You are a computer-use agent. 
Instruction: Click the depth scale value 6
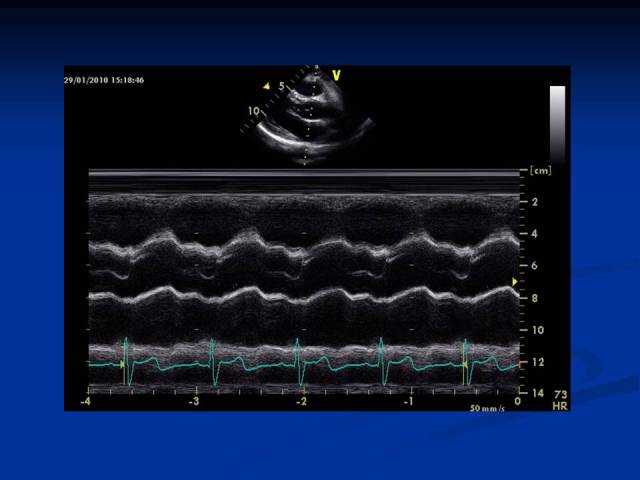coord(535,266)
